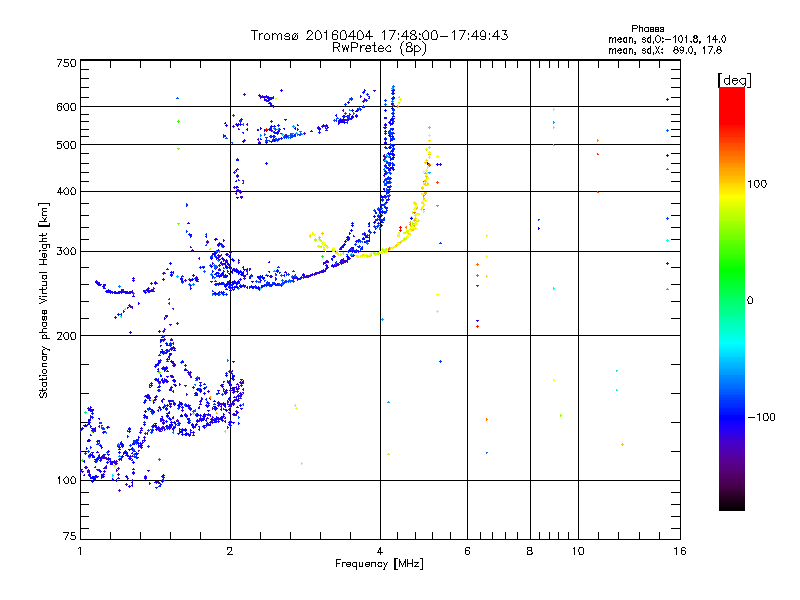The width and height of the screenshot is (800, 600).
Task: Click the x-axis tick label '1'
Action: 80,551
